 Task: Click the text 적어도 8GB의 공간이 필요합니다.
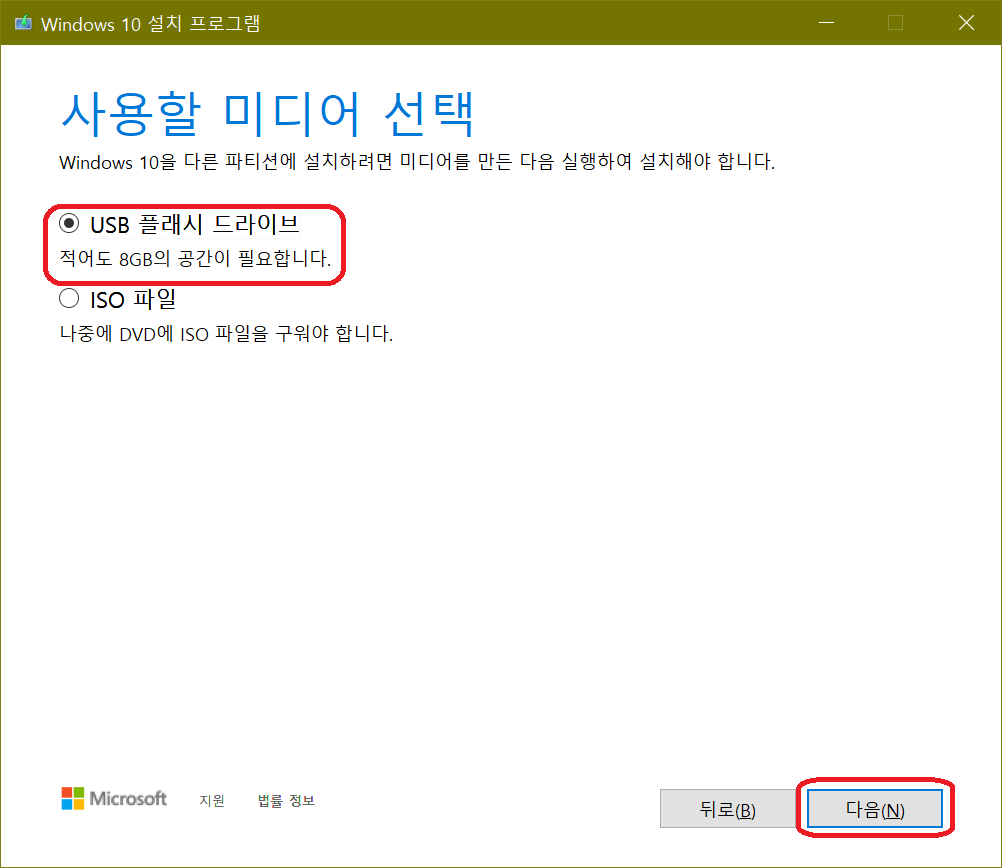tap(196, 258)
